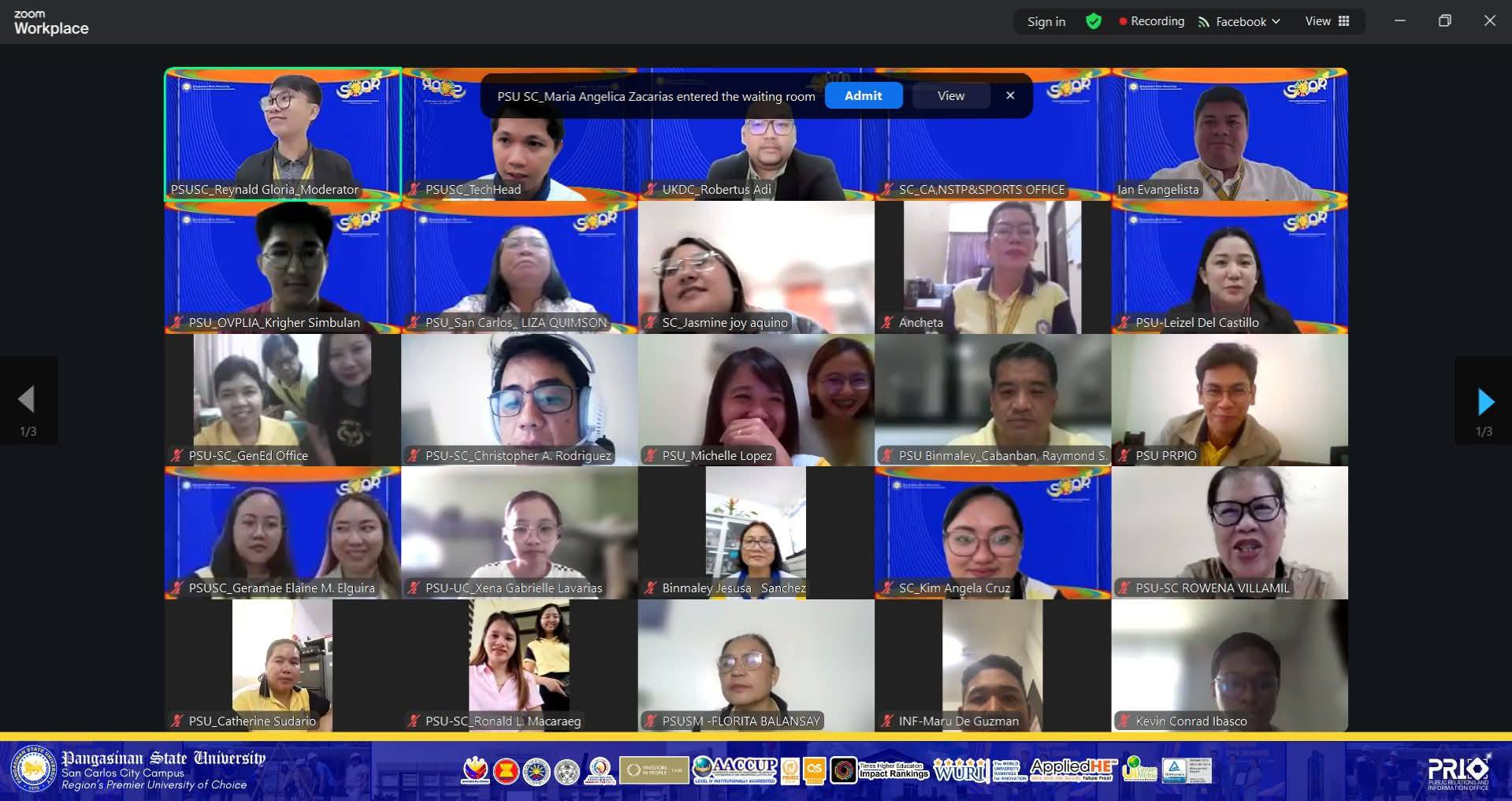Go to next page of participants
Image resolution: width=1512 pixels, height=801 pixels.
tap(1484, 402)
